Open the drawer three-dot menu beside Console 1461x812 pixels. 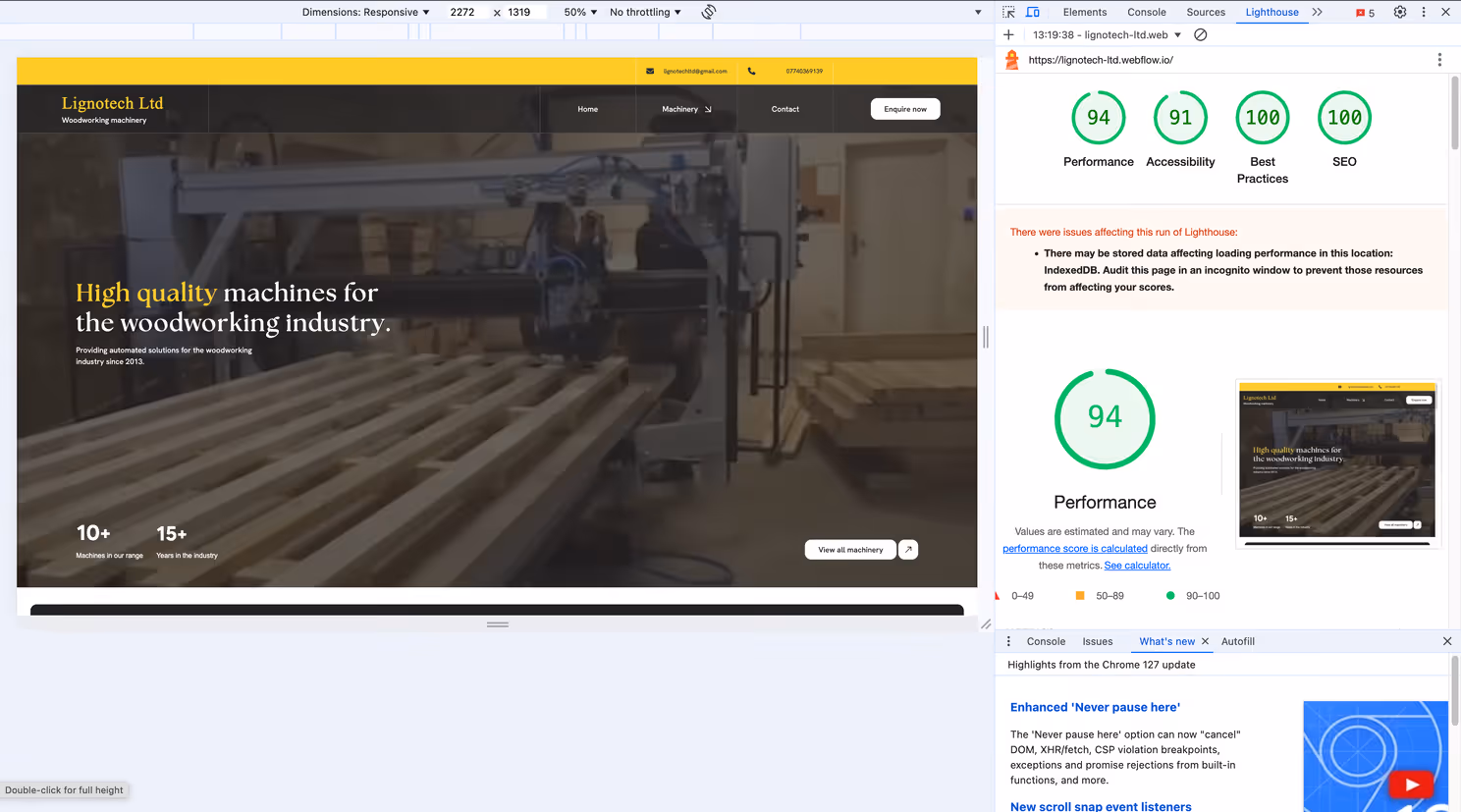pyautogui.click(x=1008, y=641)
